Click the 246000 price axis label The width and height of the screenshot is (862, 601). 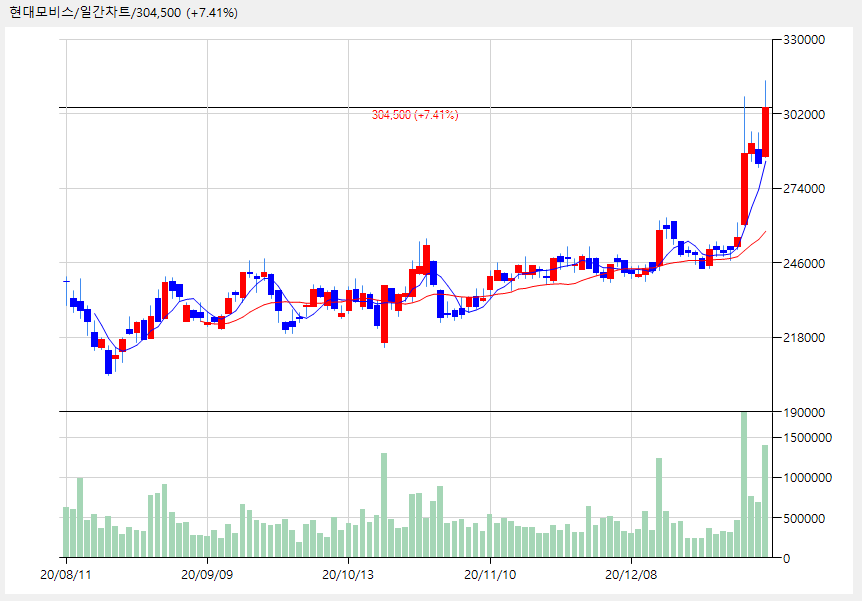tap(804, 263)
